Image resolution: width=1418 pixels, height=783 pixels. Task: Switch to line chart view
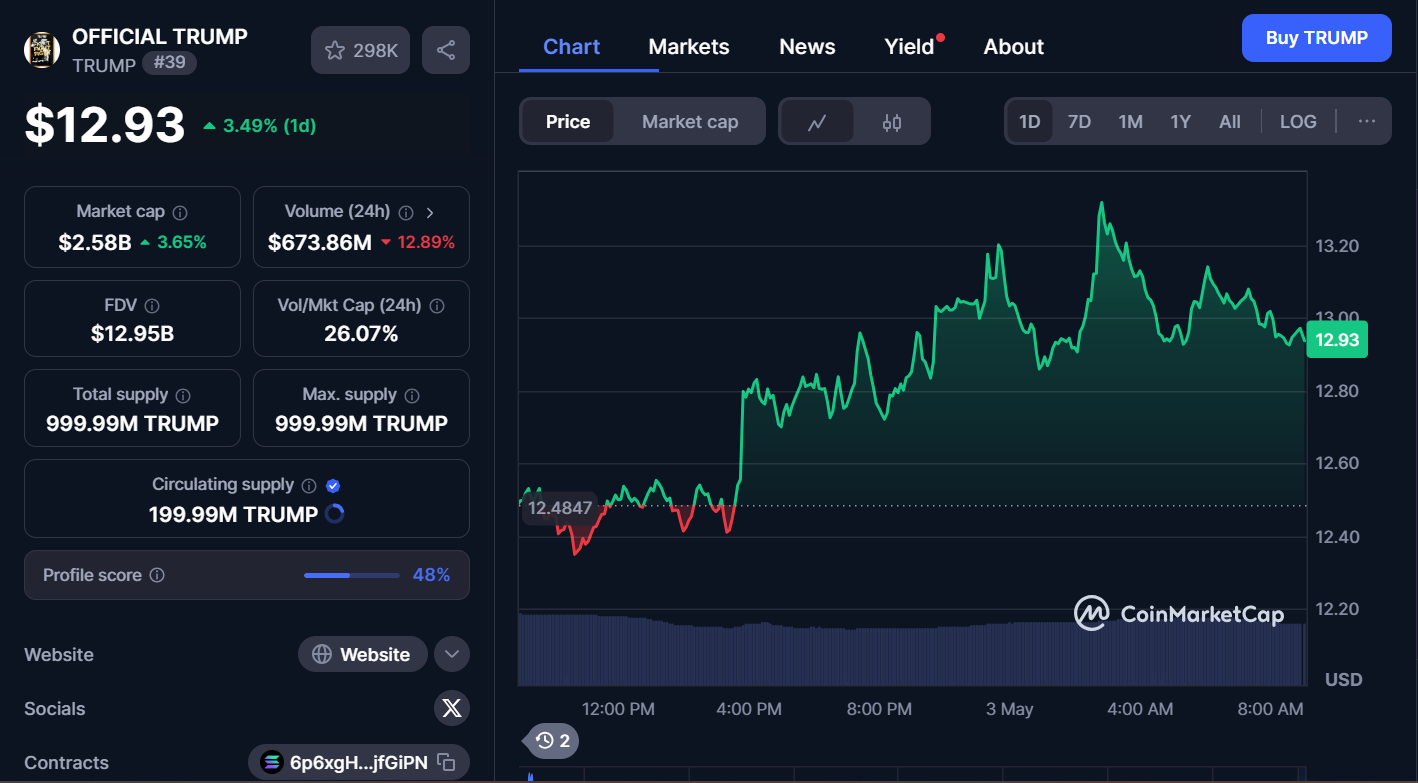(818, 122)
